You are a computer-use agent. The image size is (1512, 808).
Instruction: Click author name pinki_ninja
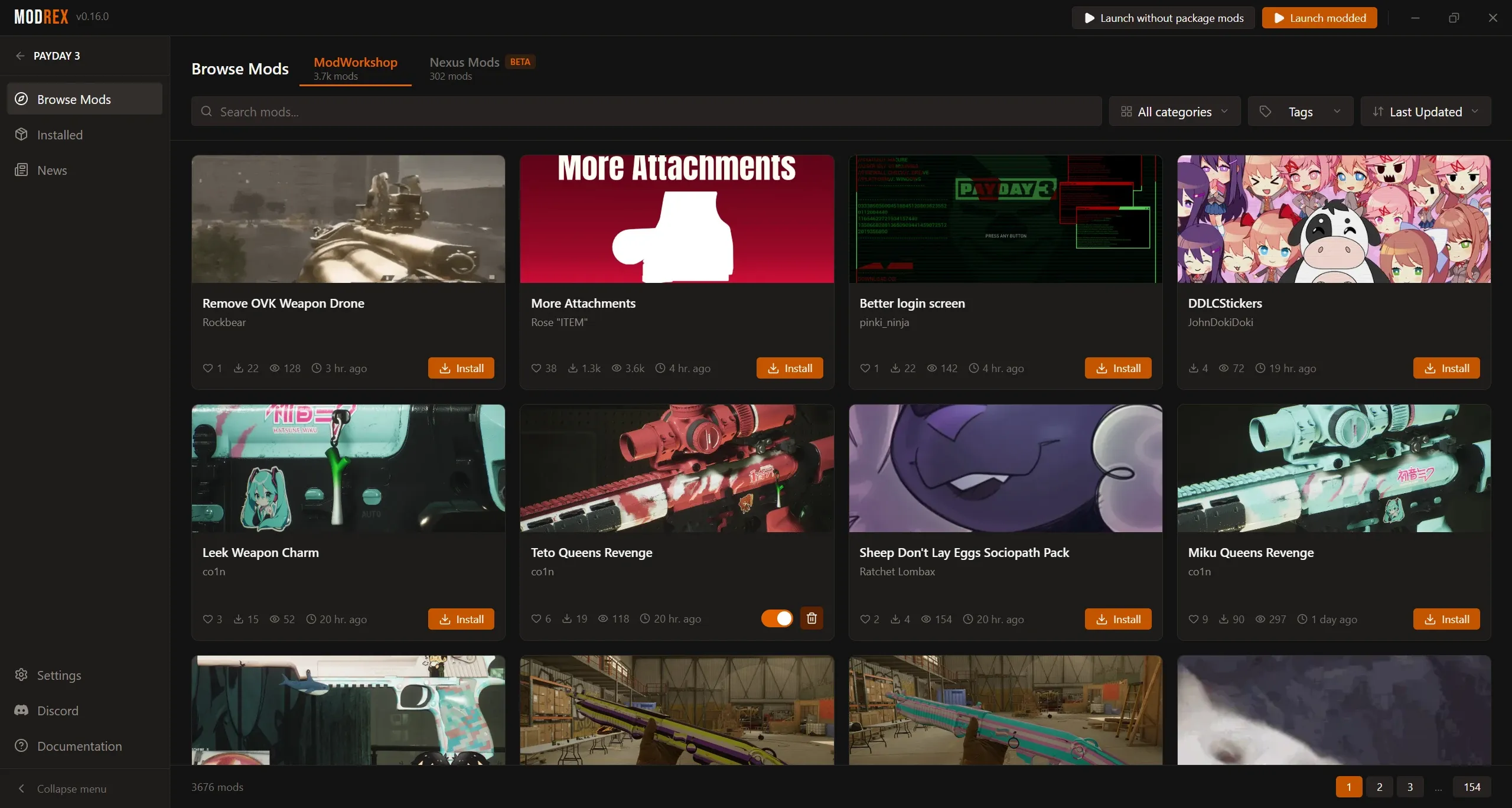[884, 322]
